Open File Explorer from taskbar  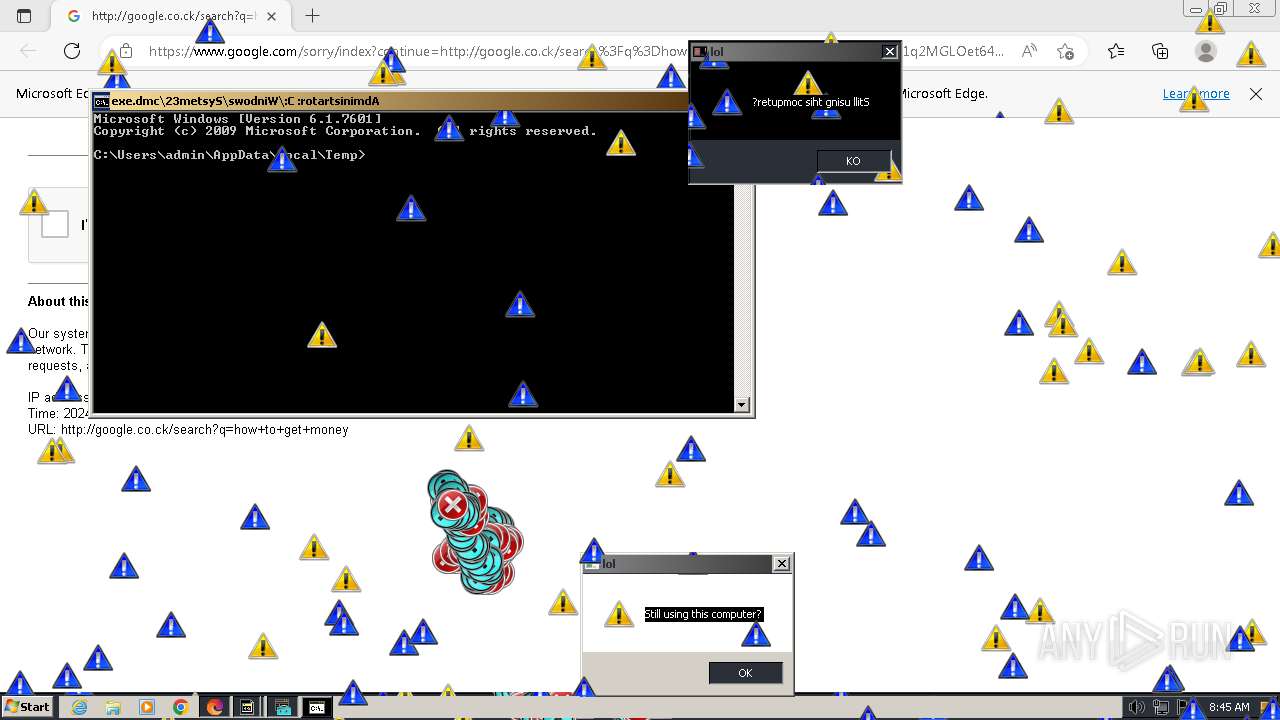(113, 707)
